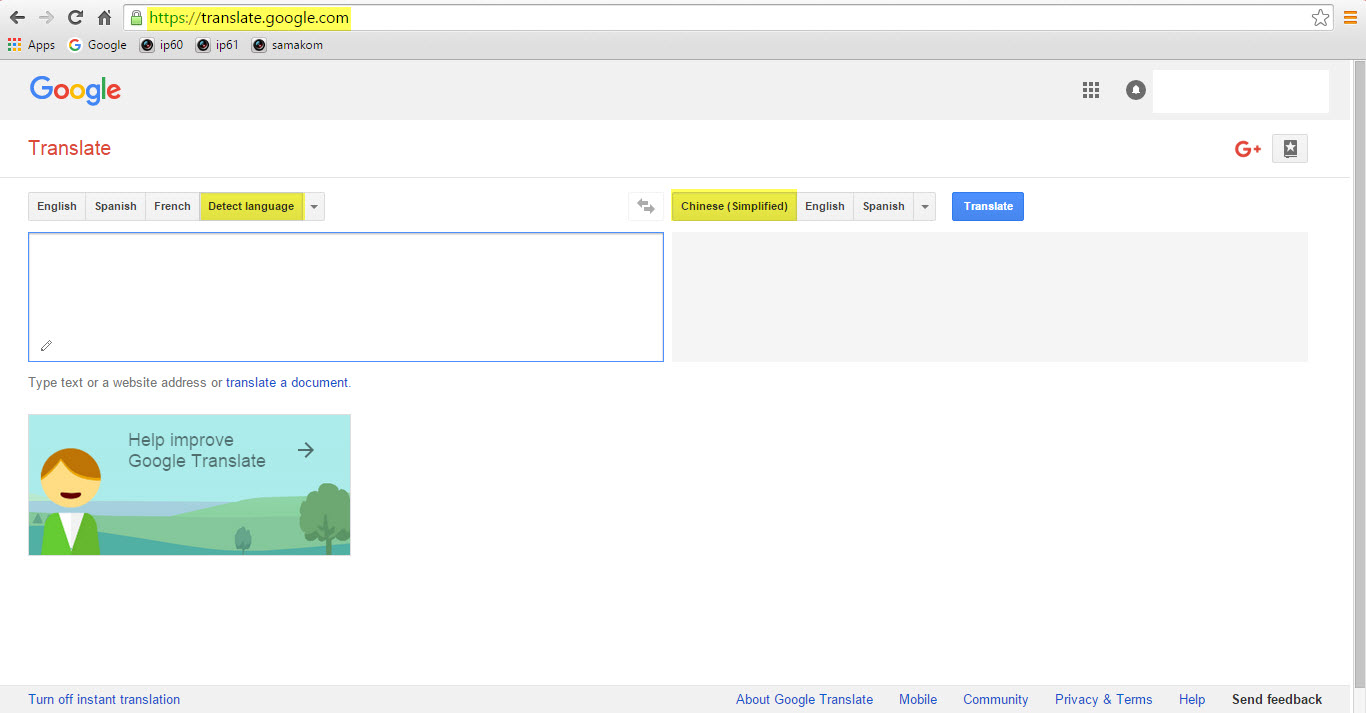1366x713 pixels.
Task: Go back with the browser back arrow
Action: coord(17,18)
